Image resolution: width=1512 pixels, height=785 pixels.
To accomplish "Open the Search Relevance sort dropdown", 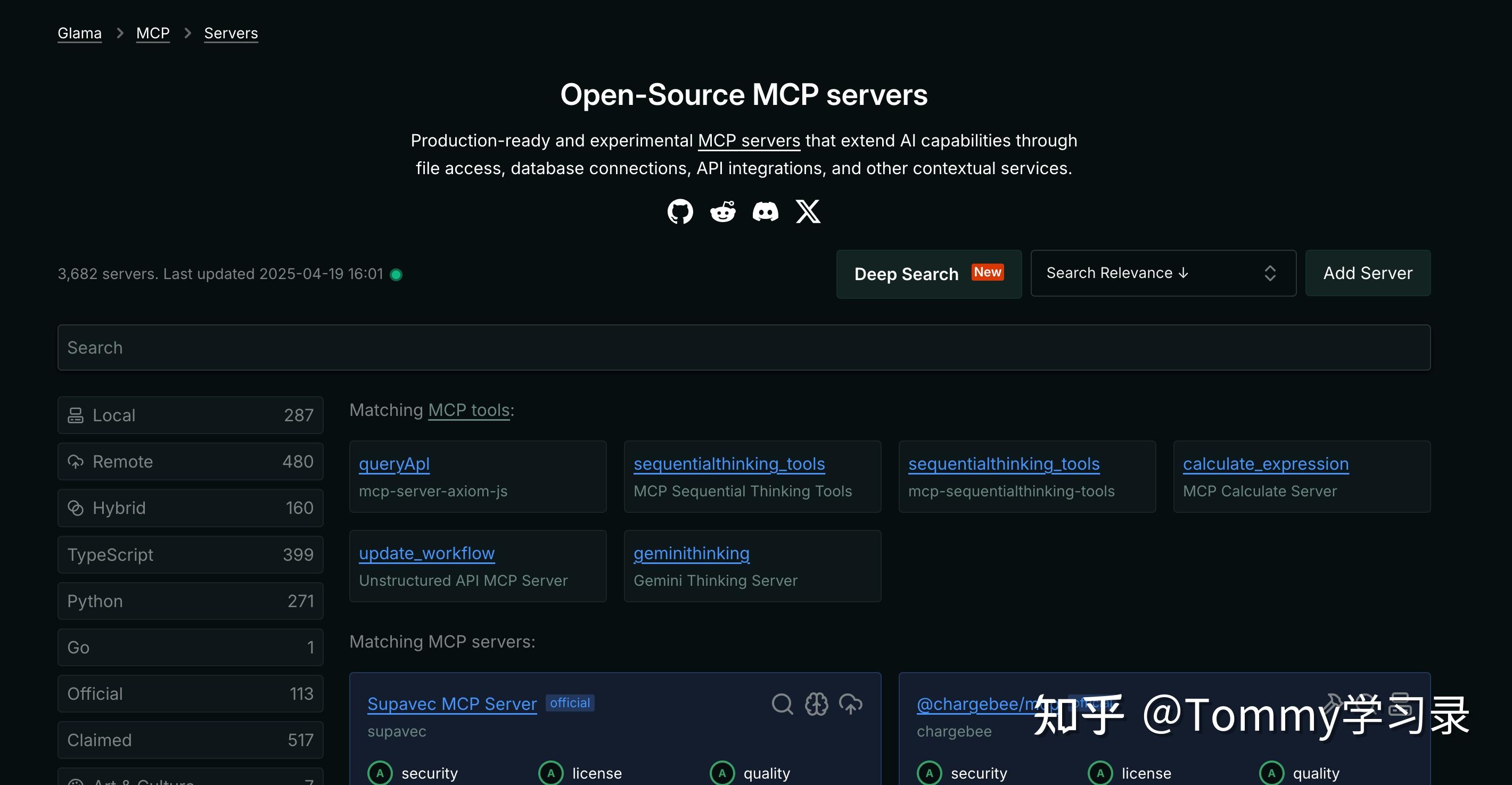I will (x=1163, y=273).
